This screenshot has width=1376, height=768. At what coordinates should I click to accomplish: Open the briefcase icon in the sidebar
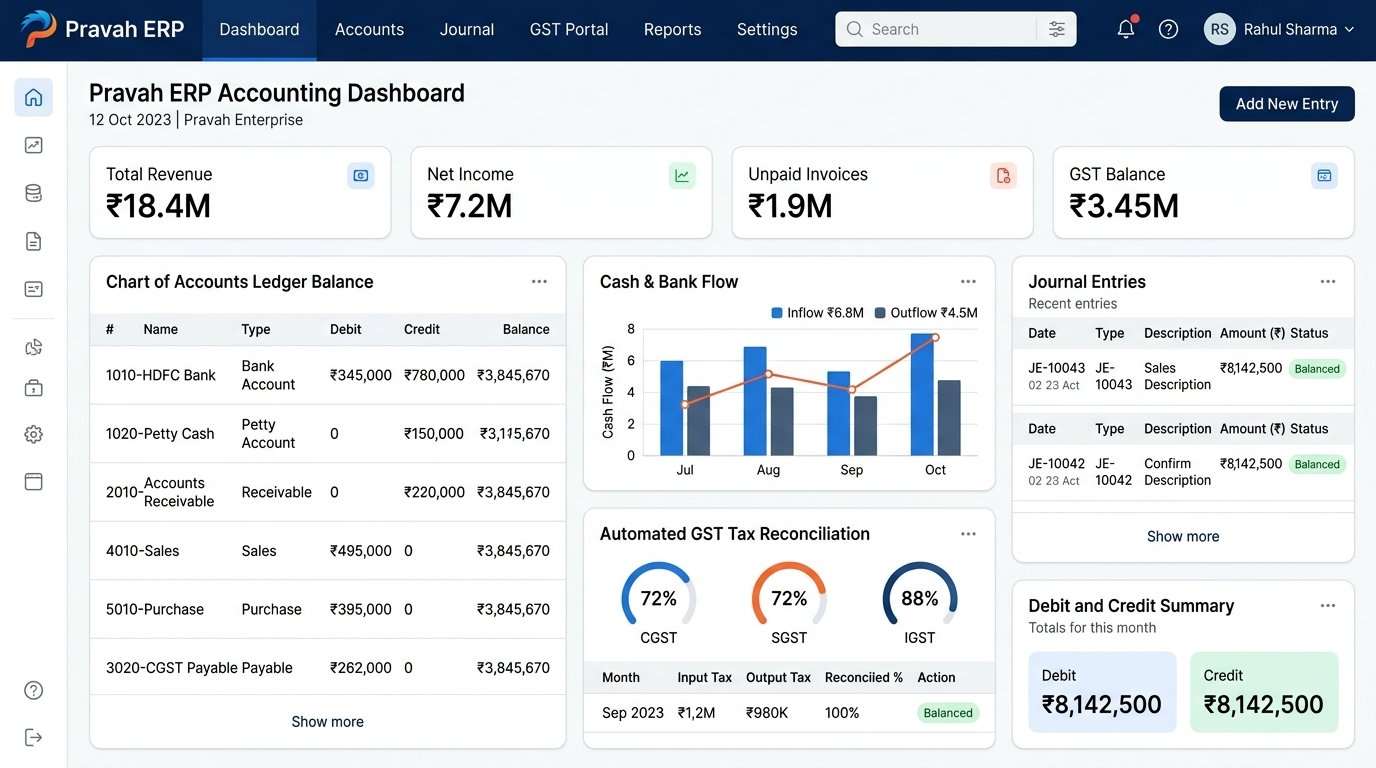coord(34,388)
